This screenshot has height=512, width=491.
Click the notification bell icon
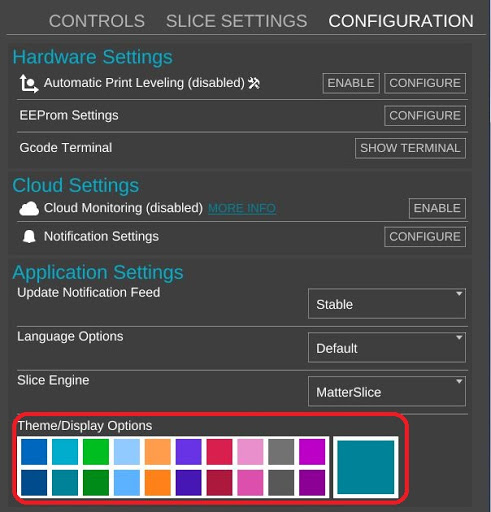click(29, 237)
